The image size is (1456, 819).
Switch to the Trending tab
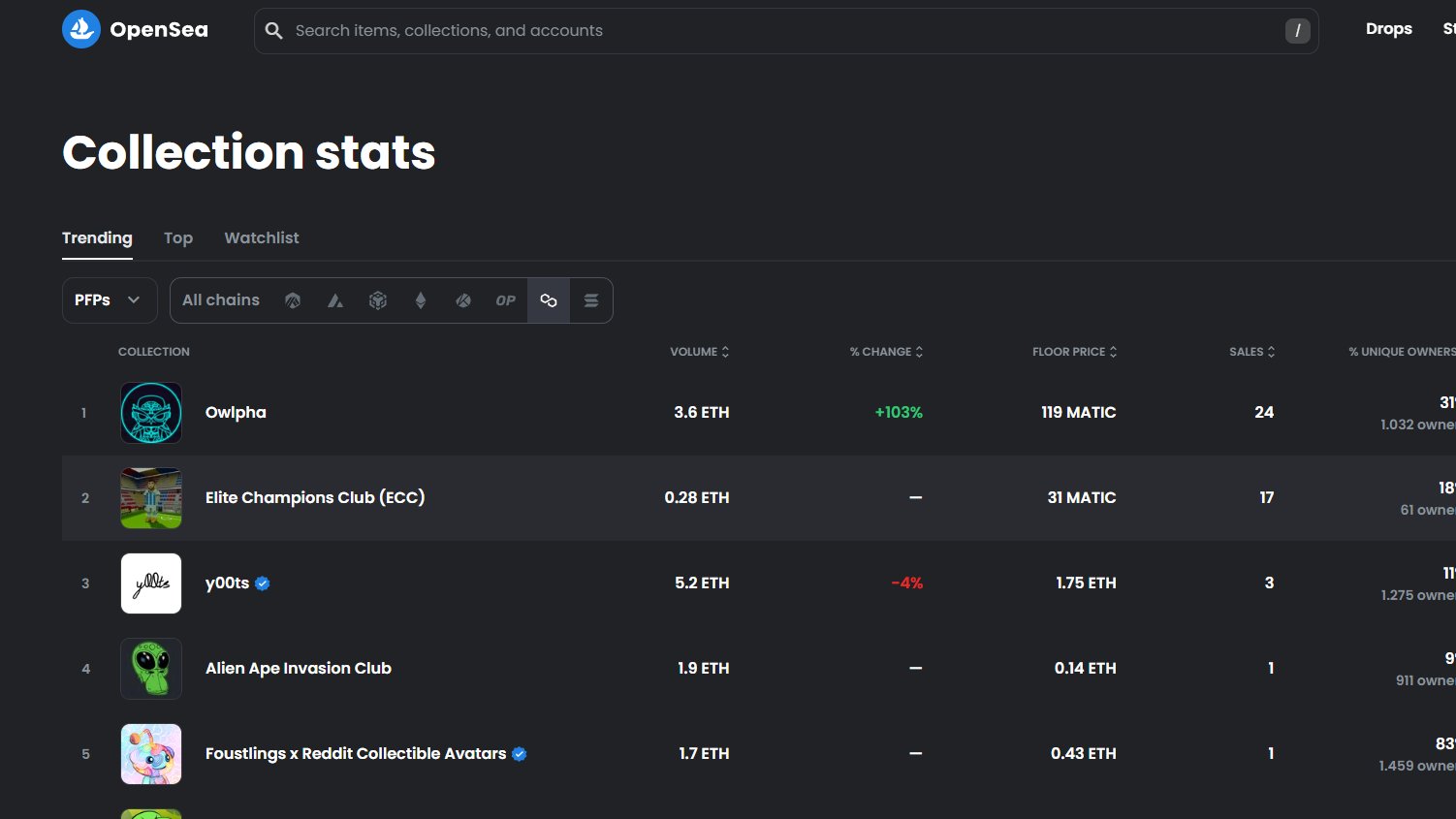(x=97, y=237)
